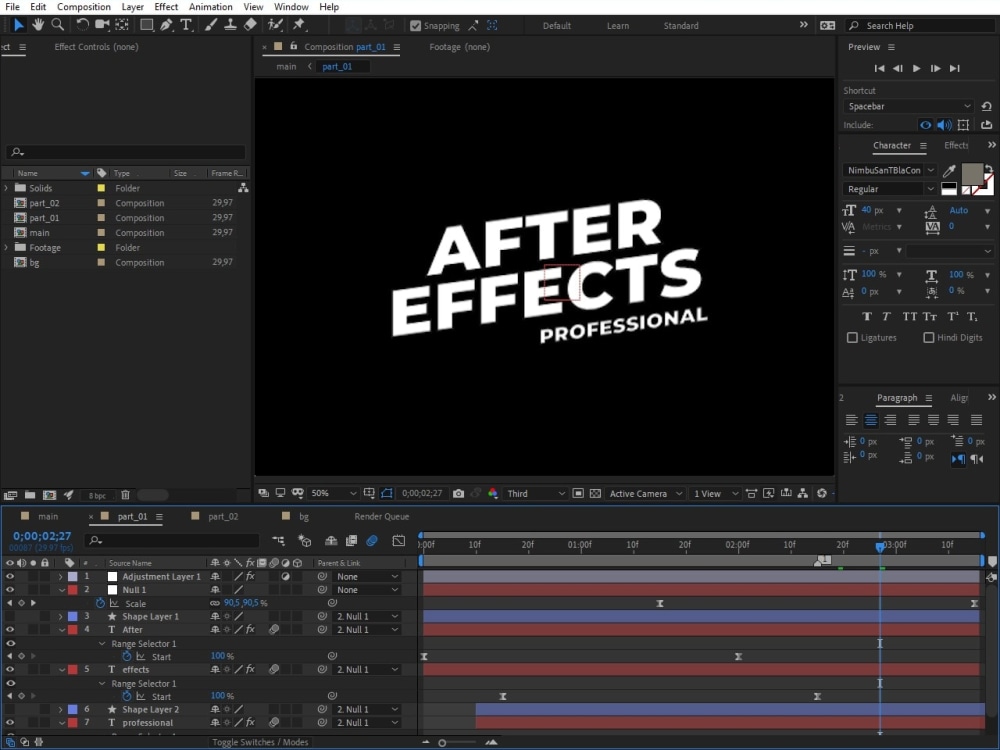Image resolution: width=1000 pixels, height=750 pixels.
Task: Select the Horizontal Type tool
Action: tap(186, 25)
